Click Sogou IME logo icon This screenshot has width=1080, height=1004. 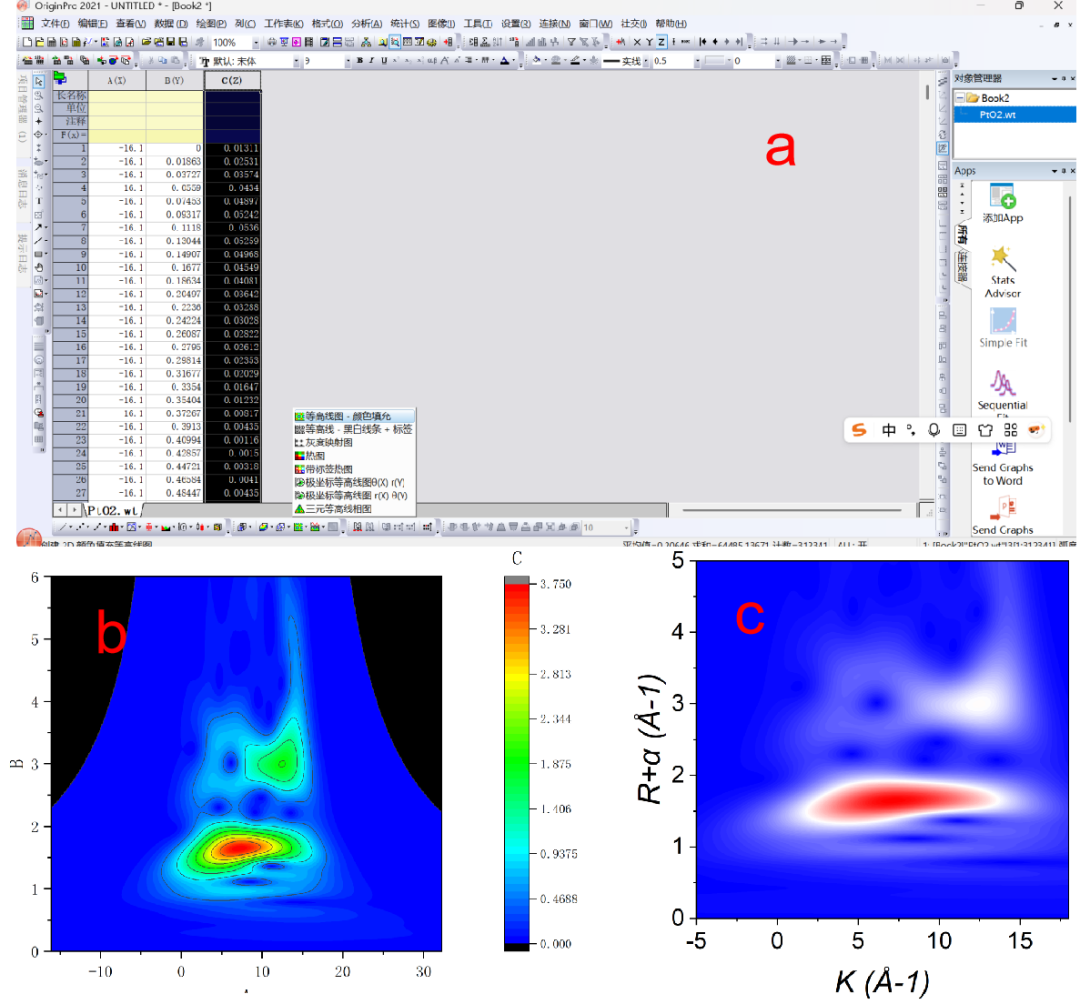click(x=859, y=430)
